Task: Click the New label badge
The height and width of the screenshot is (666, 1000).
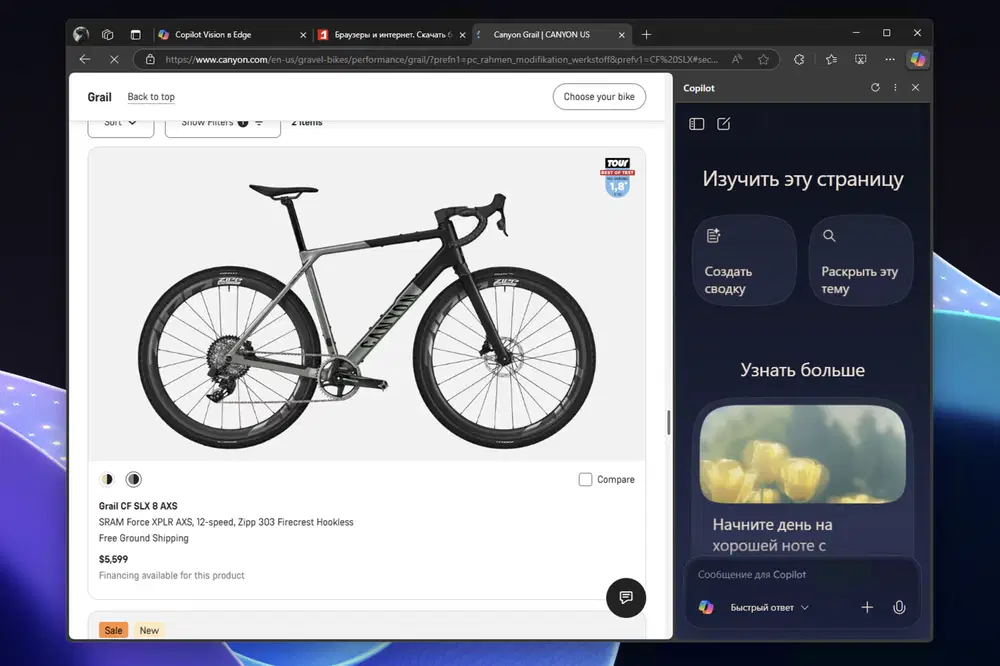Action: [149, 630]
